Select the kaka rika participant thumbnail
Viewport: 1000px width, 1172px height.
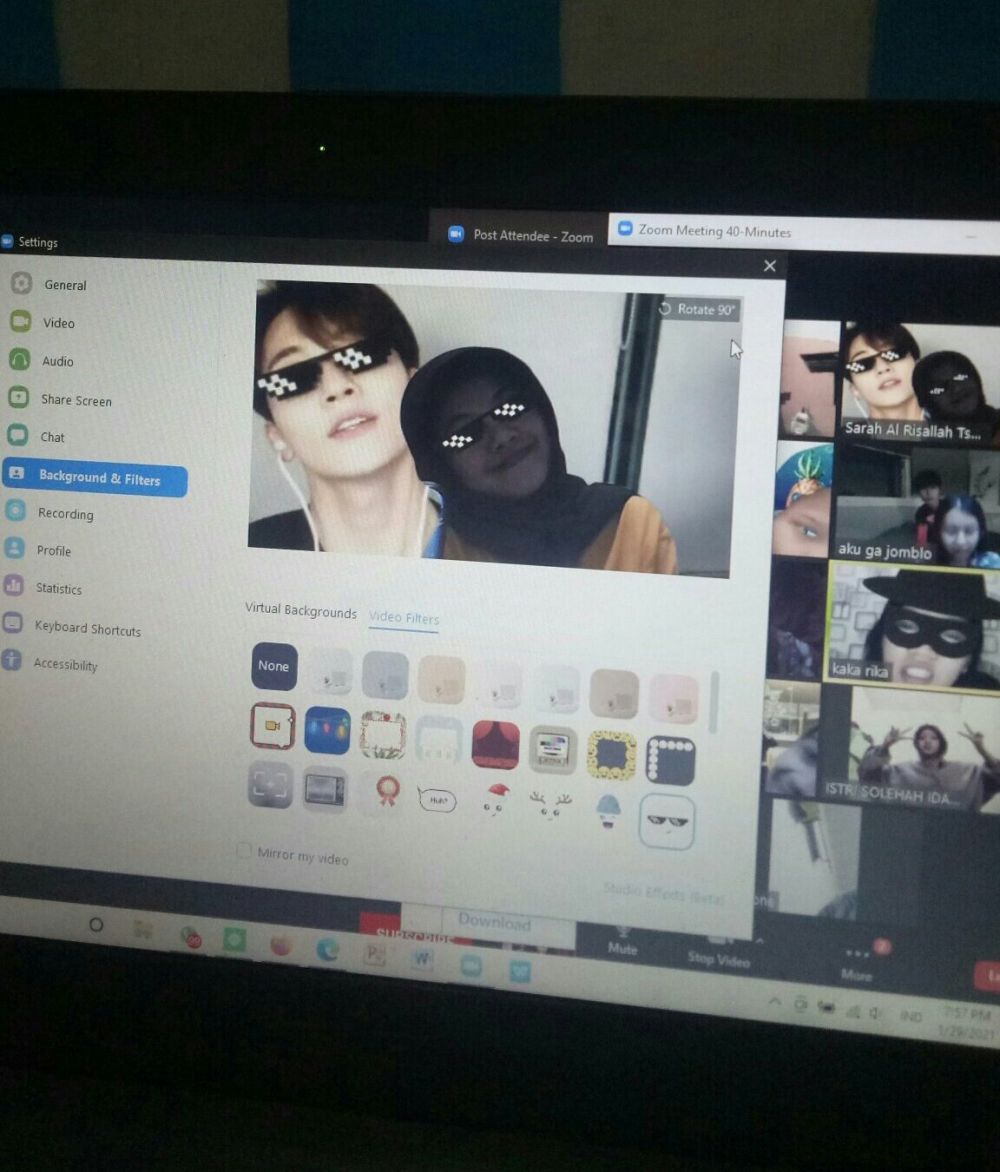click(x=913, y=627)
